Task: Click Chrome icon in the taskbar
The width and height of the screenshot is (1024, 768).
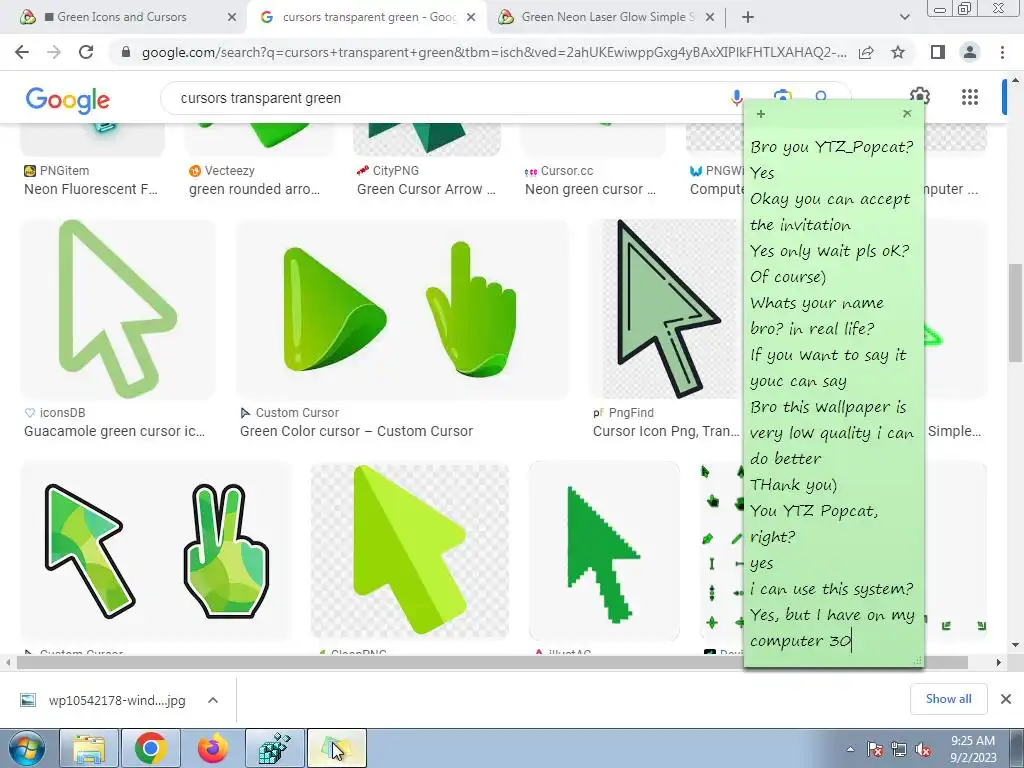Action: tap(151, 748)
